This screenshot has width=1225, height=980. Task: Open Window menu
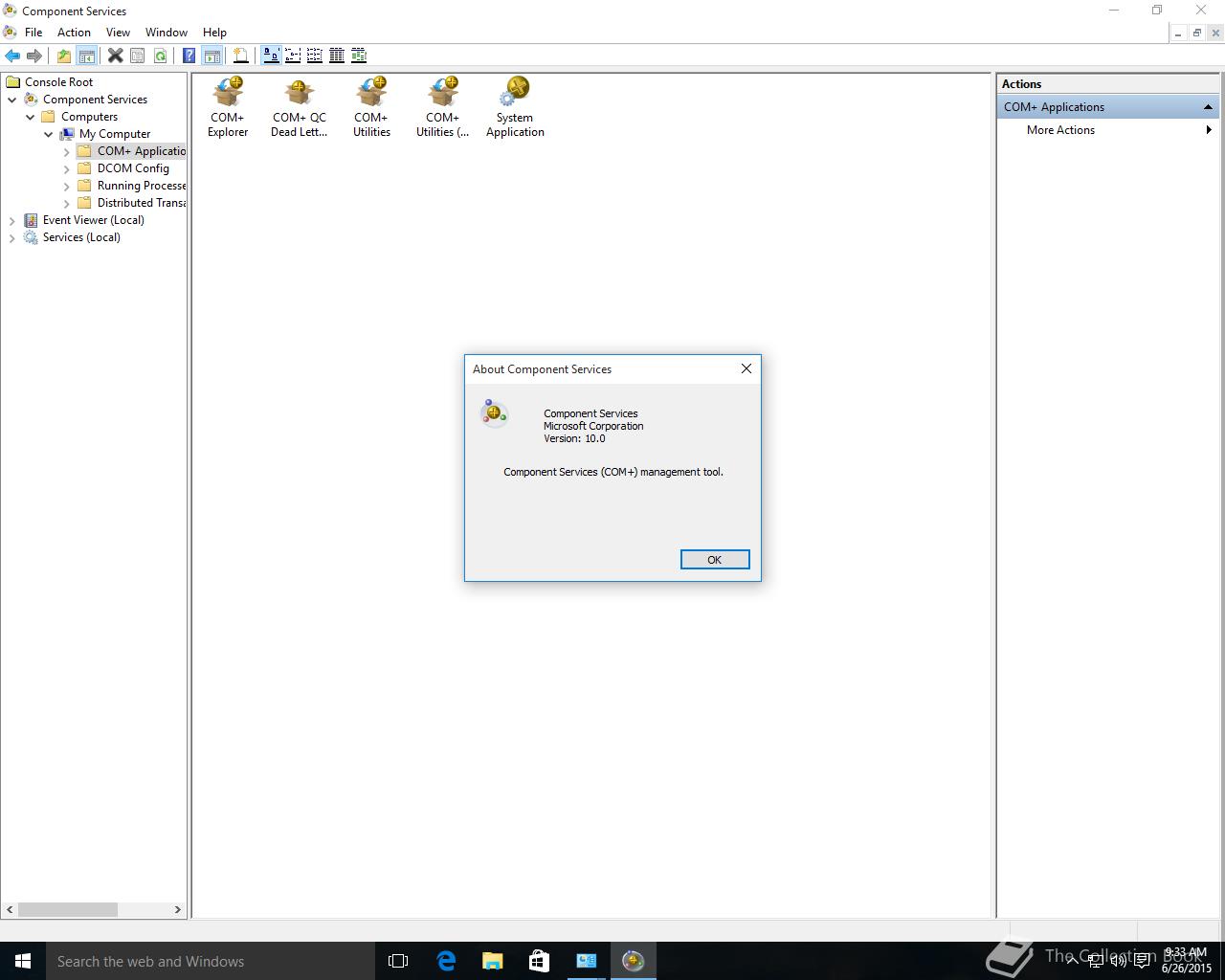point(167,32)
